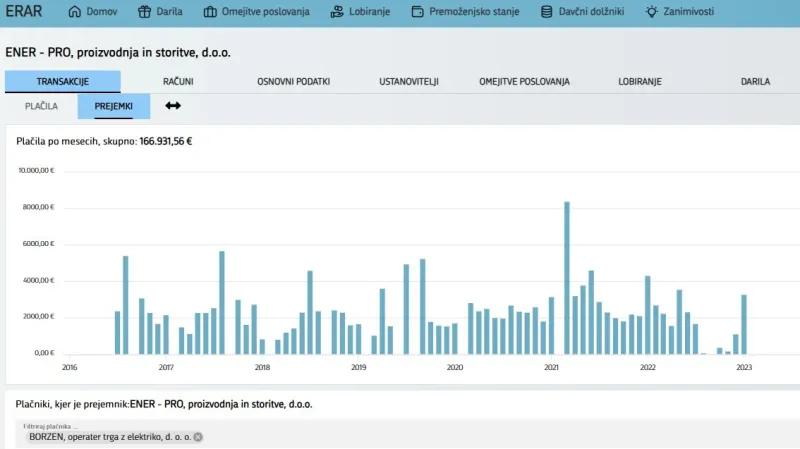Click the total amount 166.931,56 €
The width and height of the screenshot is (800, 449).
(166, 141)
